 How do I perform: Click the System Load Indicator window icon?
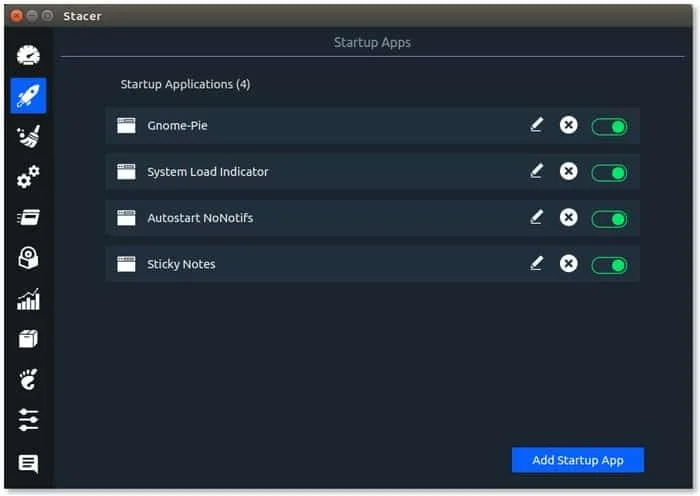pos(126,171)
